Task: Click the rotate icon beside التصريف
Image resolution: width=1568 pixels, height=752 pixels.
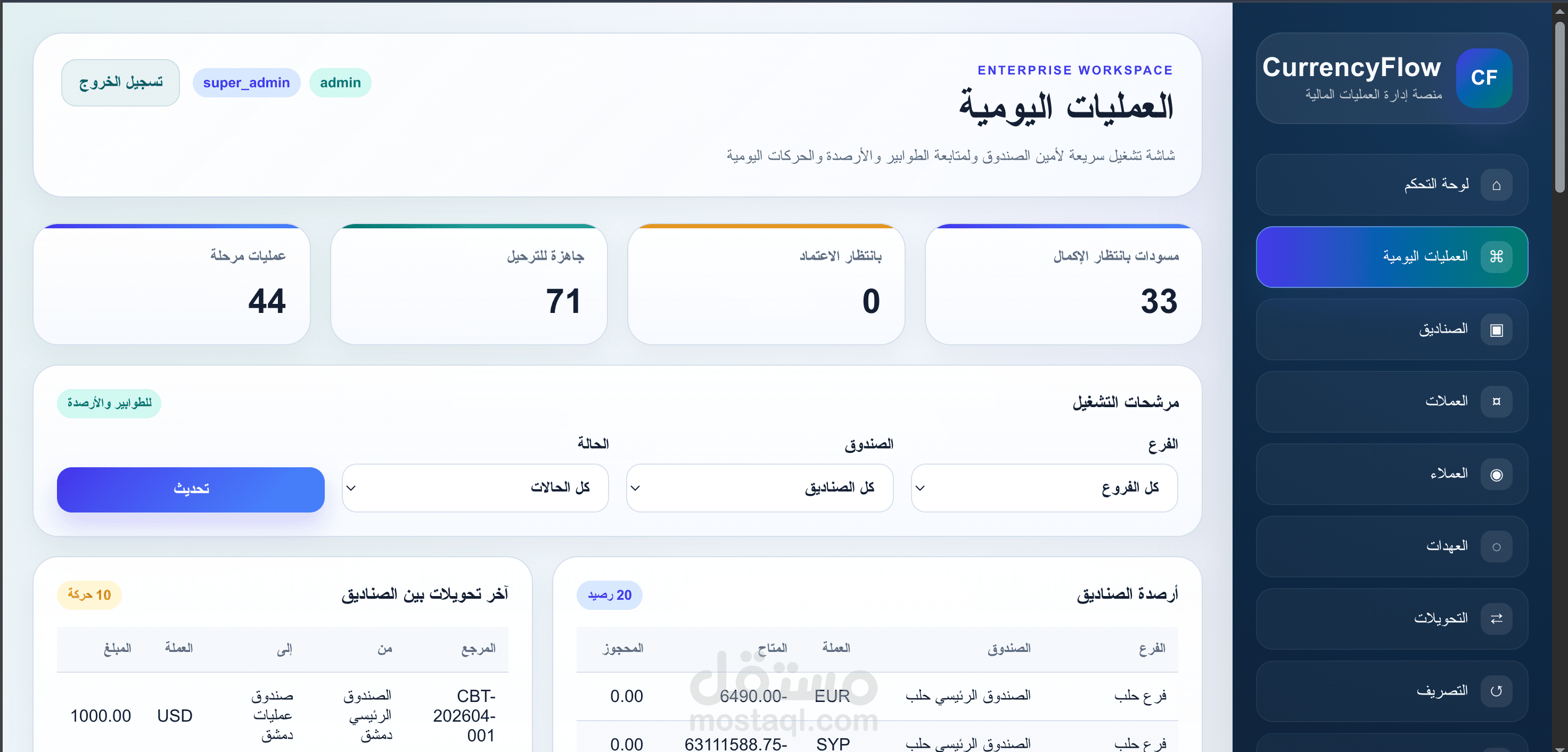Action: click(1496, 691)
